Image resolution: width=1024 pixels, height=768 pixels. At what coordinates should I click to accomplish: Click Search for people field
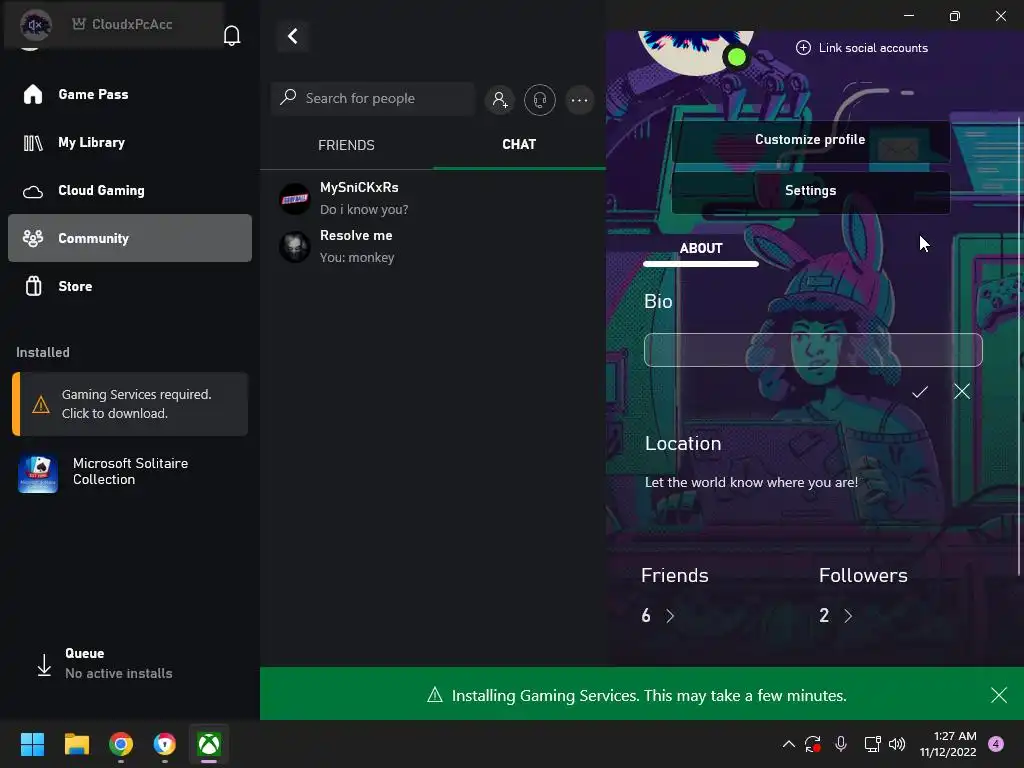pos(372,99)
